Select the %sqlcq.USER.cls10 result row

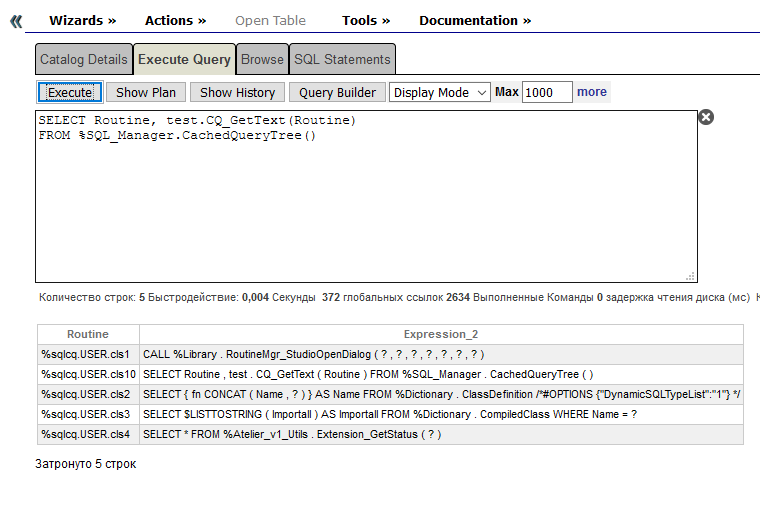click(x=88, y=374)
